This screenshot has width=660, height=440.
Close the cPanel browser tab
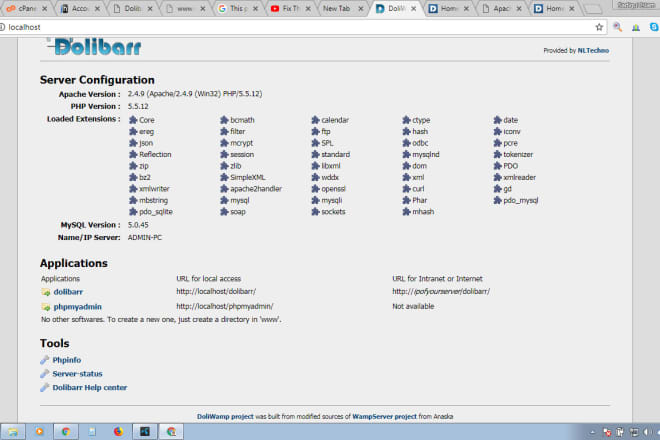(x=45, y=8)
